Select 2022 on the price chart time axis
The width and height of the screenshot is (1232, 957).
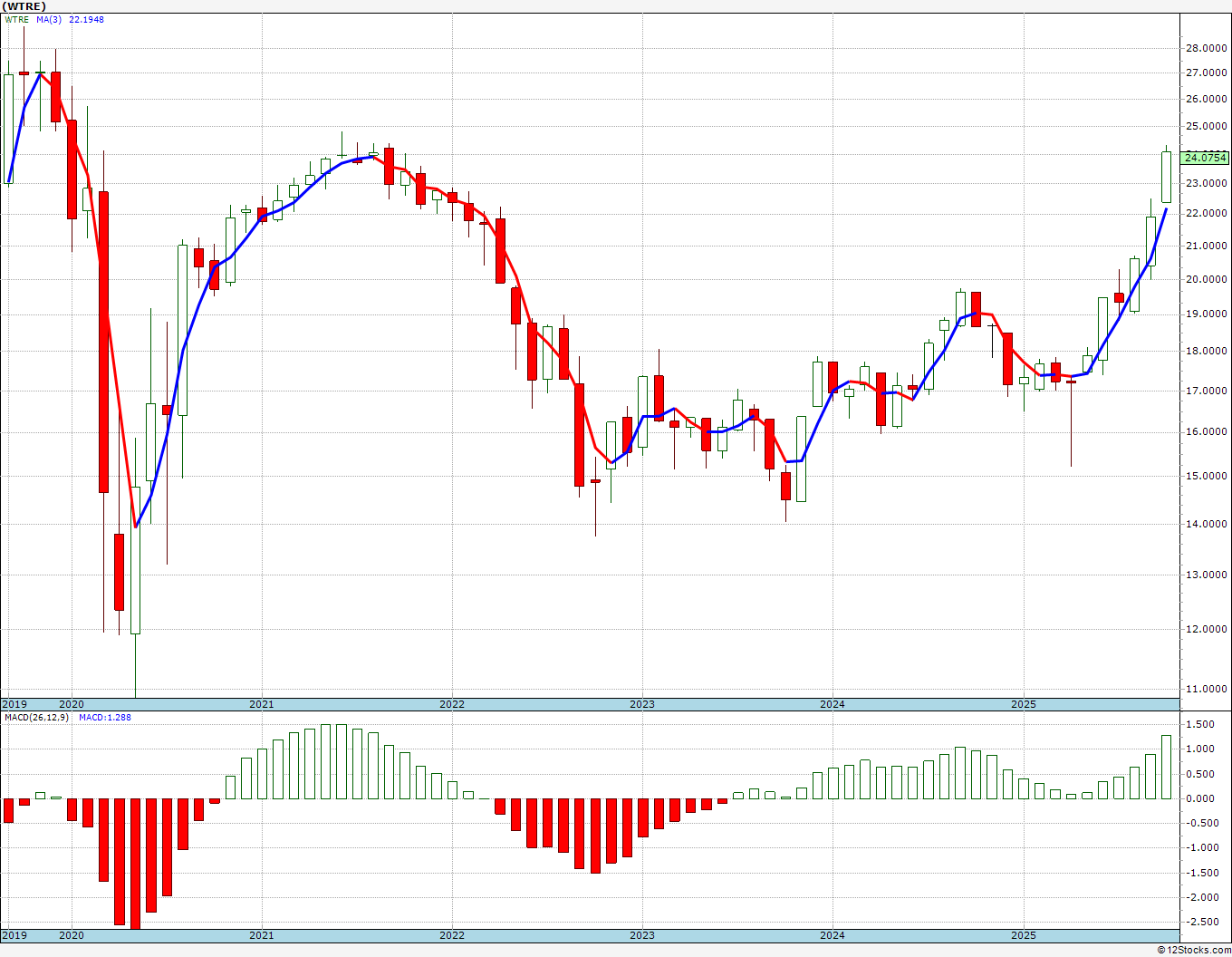[452, 704]
